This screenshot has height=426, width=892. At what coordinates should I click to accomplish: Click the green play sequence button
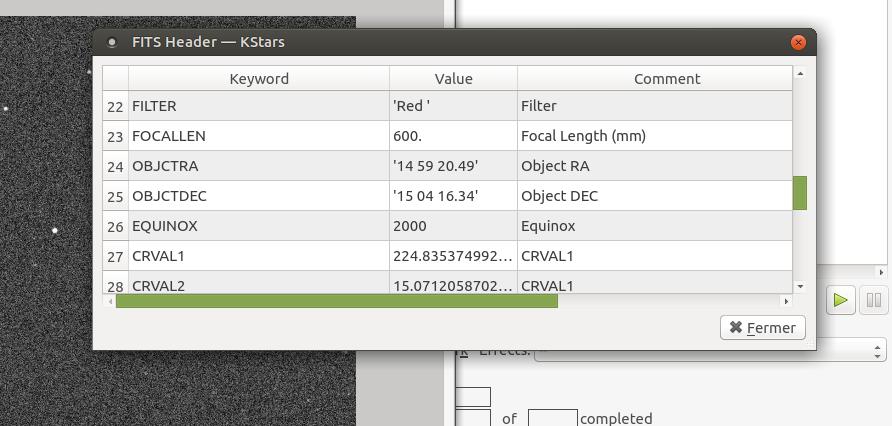click(x=841, y=300)
